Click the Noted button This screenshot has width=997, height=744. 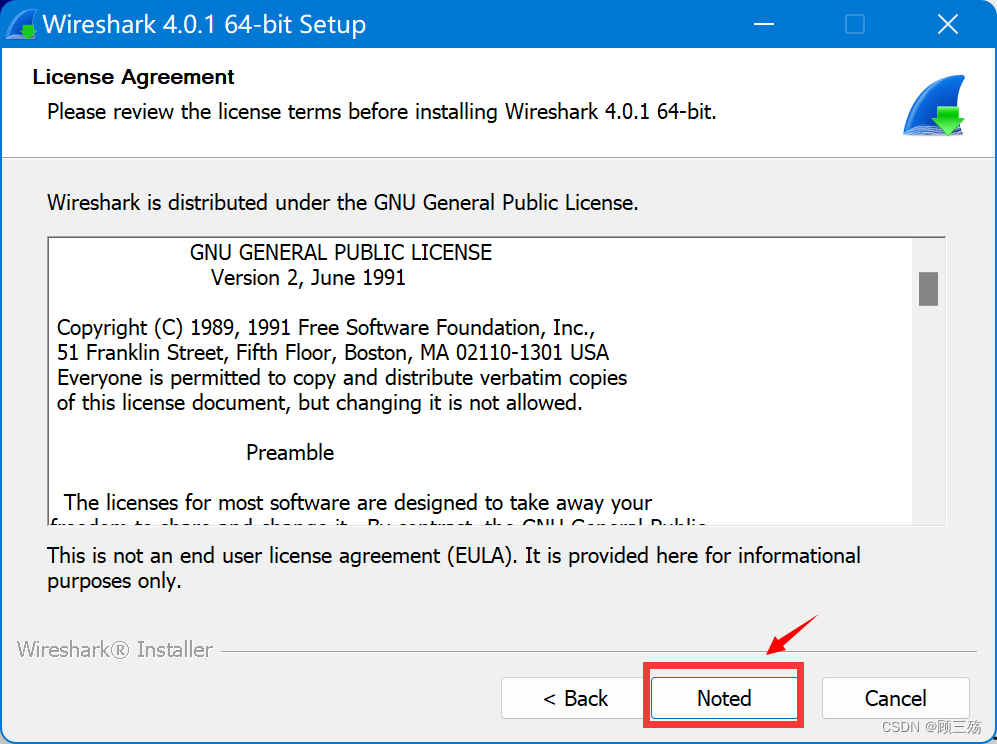point(724,698)
